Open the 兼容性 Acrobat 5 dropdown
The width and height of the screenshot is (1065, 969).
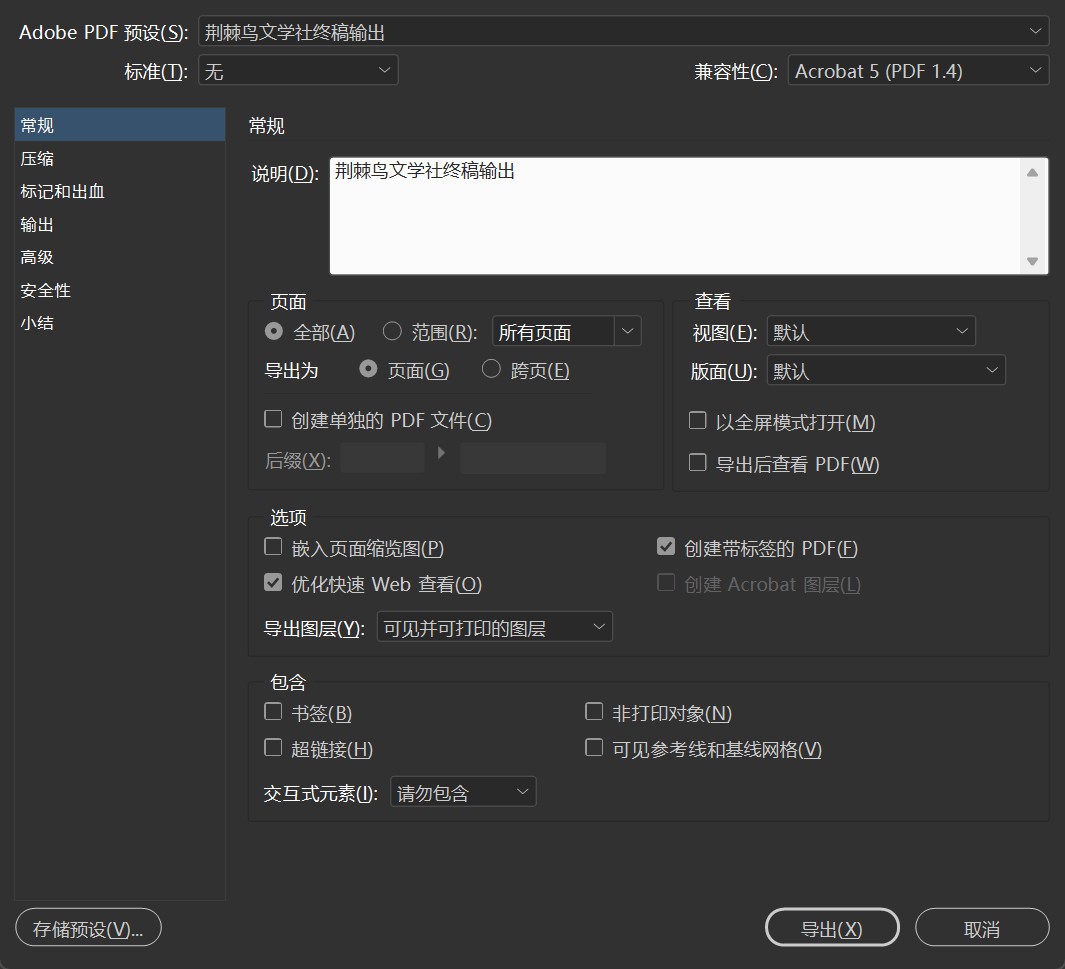917,70
